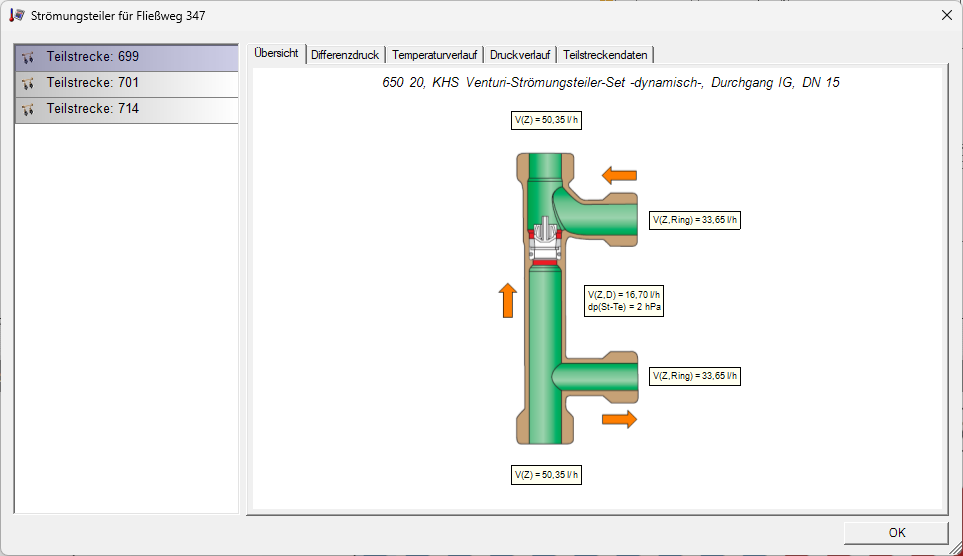Confirm the dialog with OK
Viewport: 963px width, 556px height.
coord(897,533)
